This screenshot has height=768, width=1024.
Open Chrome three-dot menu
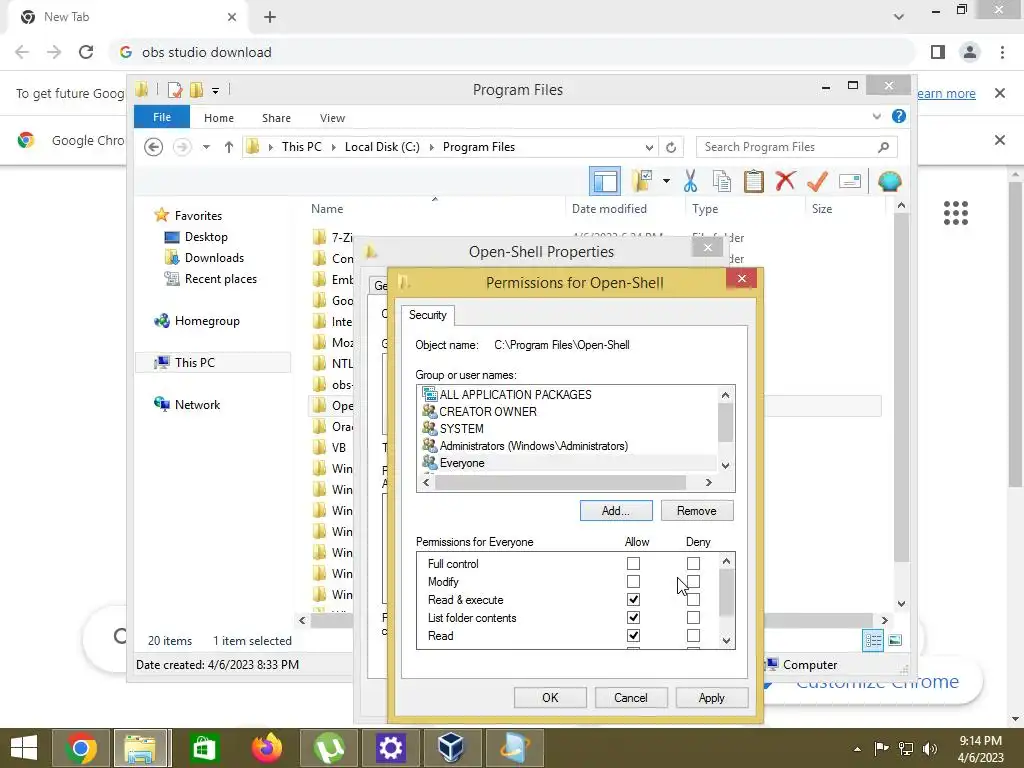click(x=1002, y=52)
